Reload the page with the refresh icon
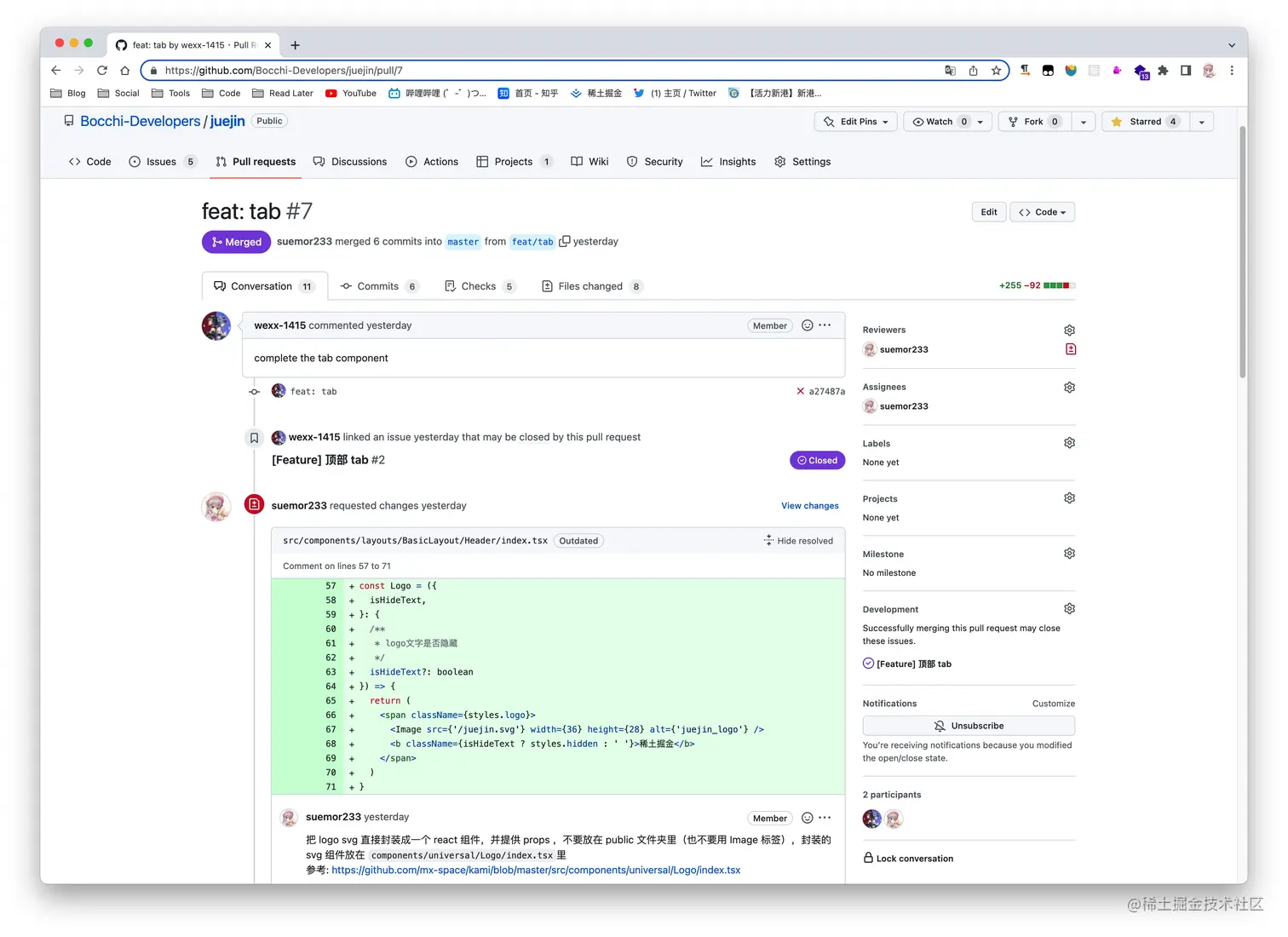This screenshot has height=937, width=1288. coord(102,71)
